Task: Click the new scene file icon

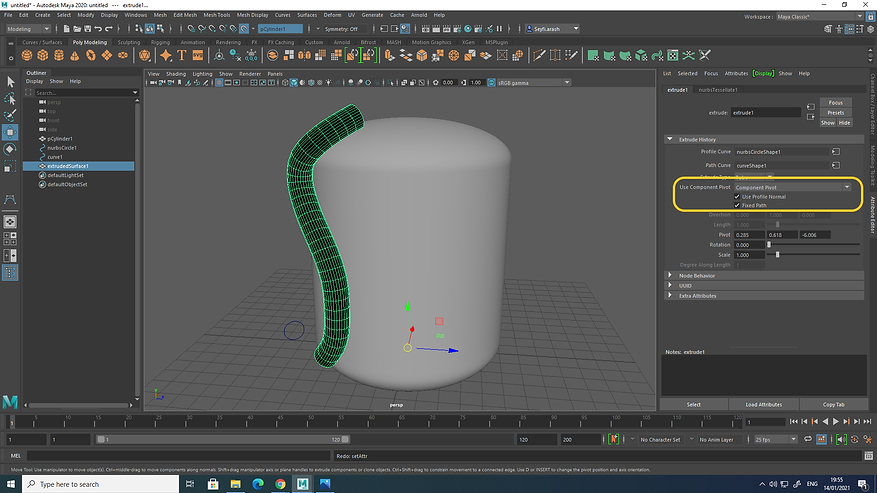Action: tap(67, 29)
